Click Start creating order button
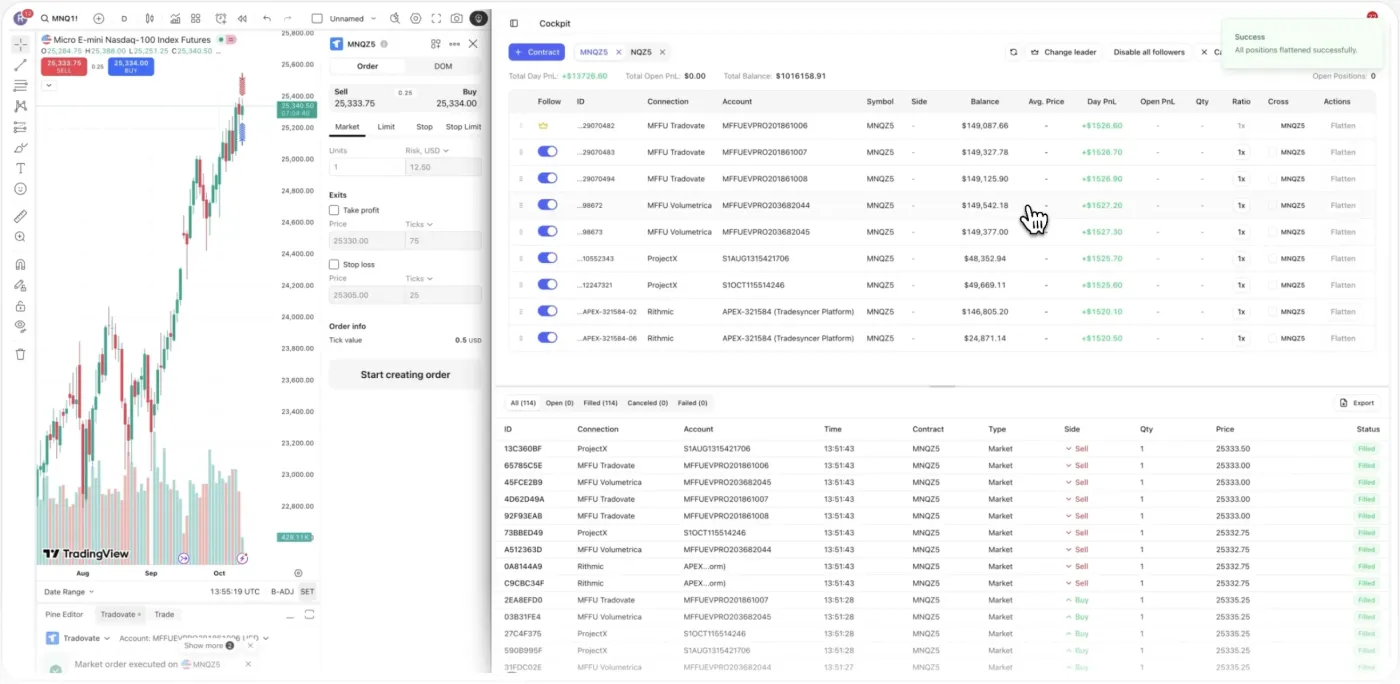This screenshot has width=1400, height=684. [405, 375]
